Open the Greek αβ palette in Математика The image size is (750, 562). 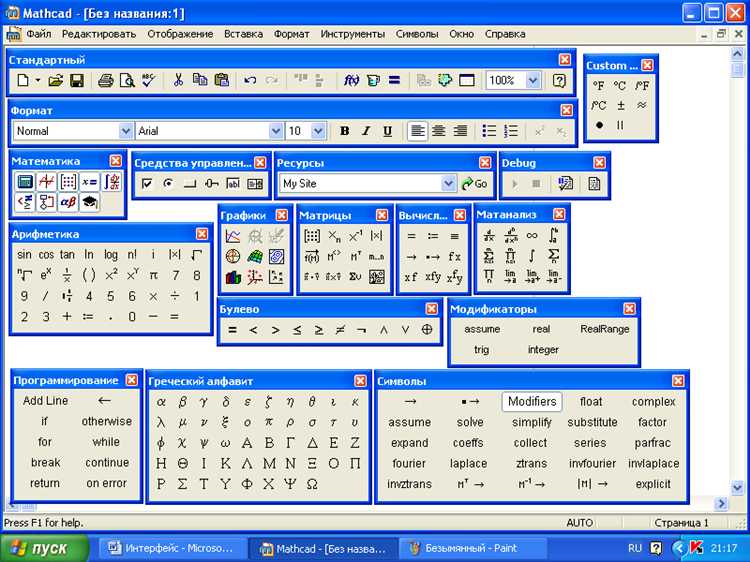(68, 202)
